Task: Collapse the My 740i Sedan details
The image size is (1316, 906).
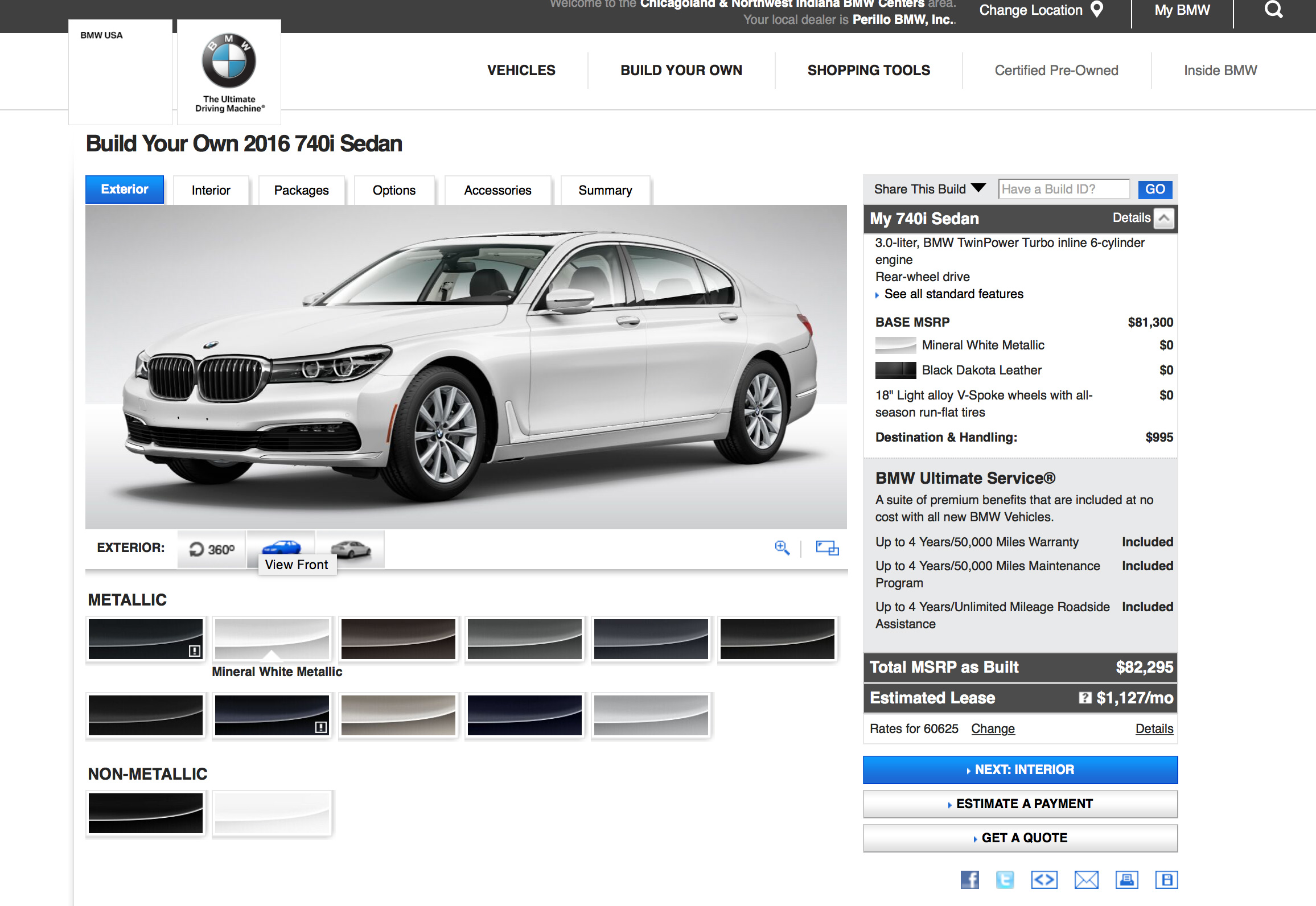Action: coord(1164,219)
